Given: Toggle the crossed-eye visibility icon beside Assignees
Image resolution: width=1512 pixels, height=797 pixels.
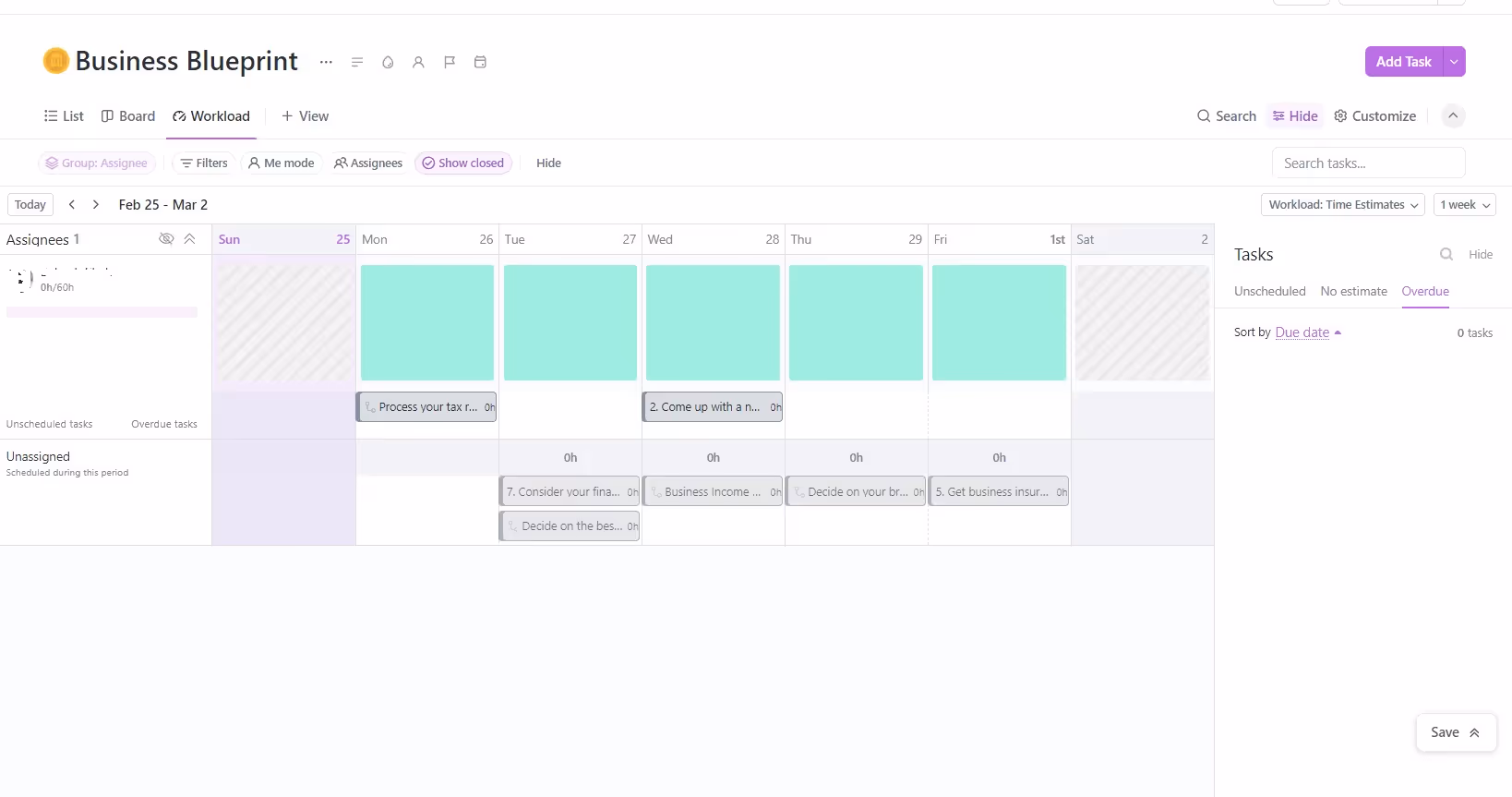Looking at the screenshot, I should point(166,239).
